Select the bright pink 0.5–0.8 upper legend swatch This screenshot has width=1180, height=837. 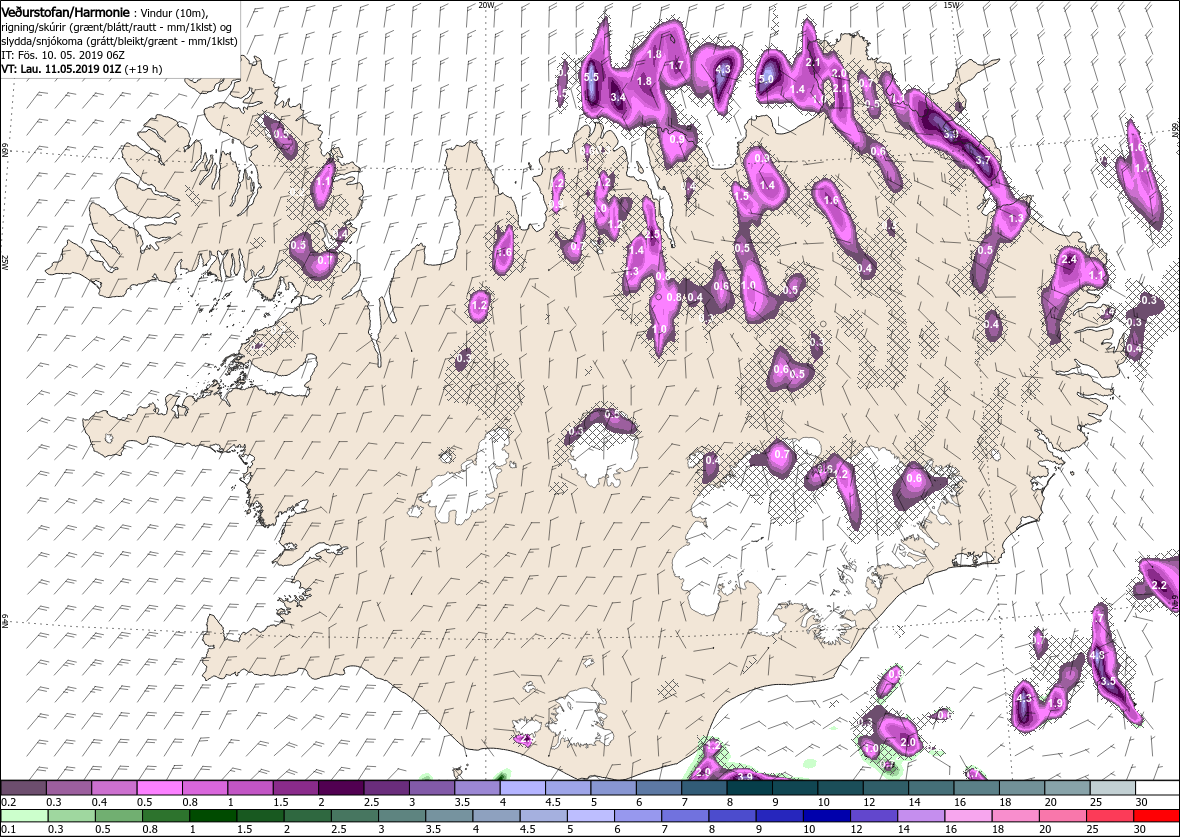[x=159, y=787]
